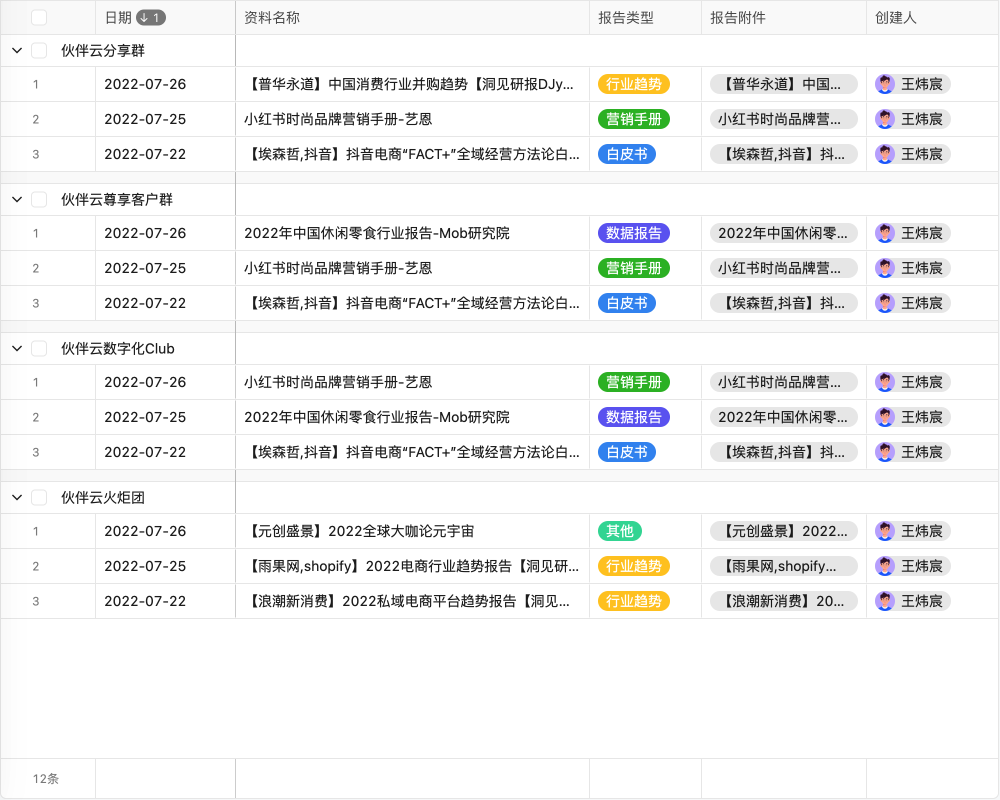Click 王炜宸's avatar in the 浪潮新消费 row
Image resolution: width=1000 pixels, height=800 pixels.
click(885, 601)
